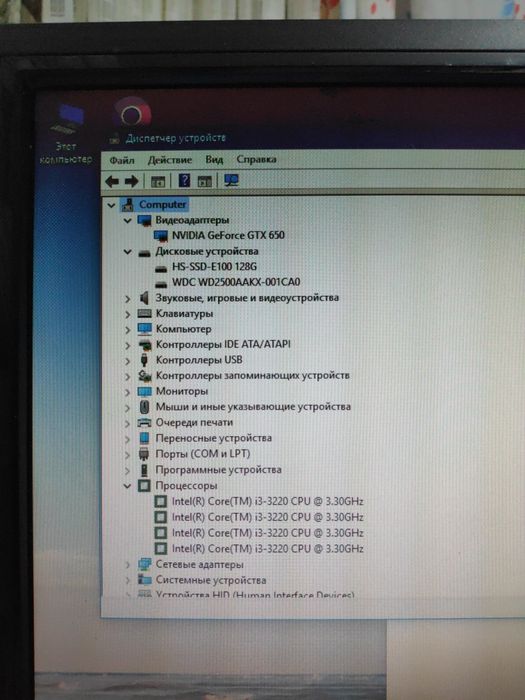Click the blue question mark Help icon
Viewport: 525px width, 700px height.
(184, 181)
